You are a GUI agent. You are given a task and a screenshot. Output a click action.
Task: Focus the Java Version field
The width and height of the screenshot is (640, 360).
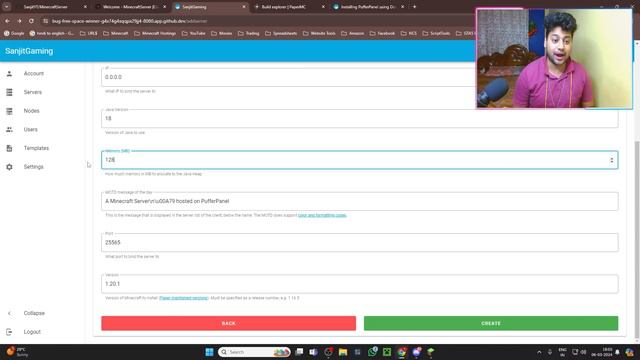(x=360, y=118)
